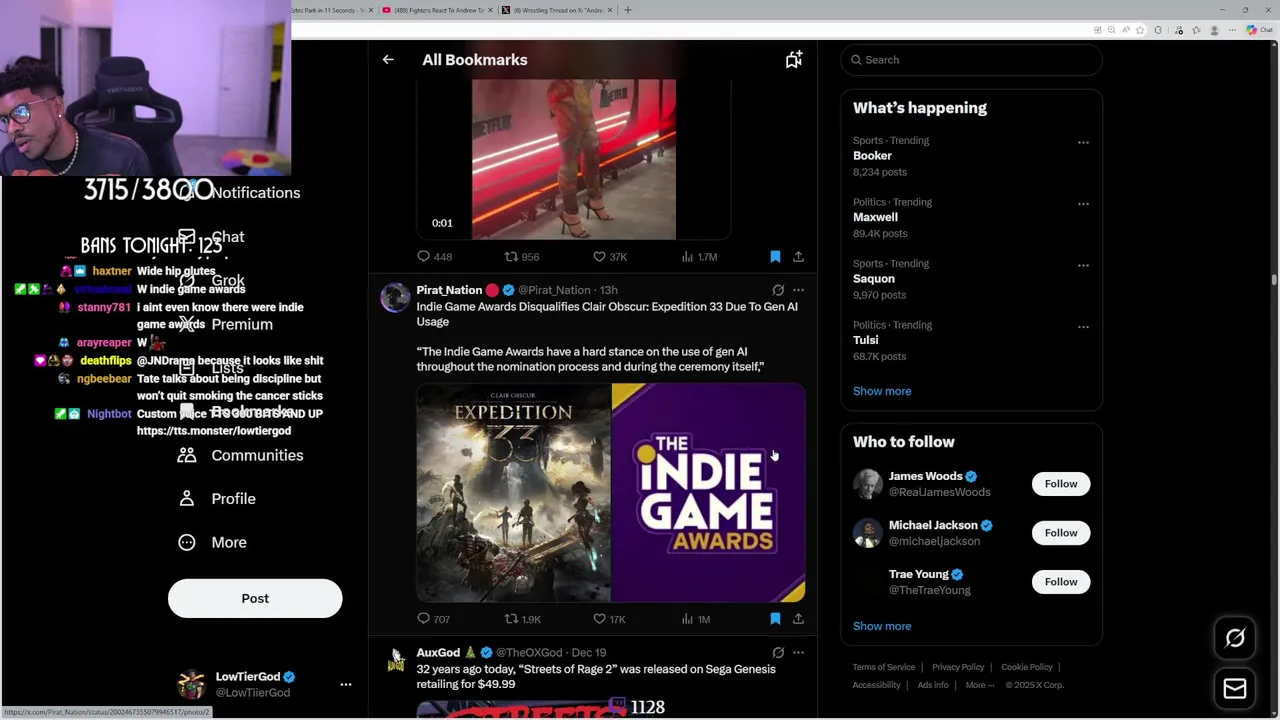Viewport: 1280px width, 720px height.
Task: Follow Michael Jackson
Action: [1061, 533]
